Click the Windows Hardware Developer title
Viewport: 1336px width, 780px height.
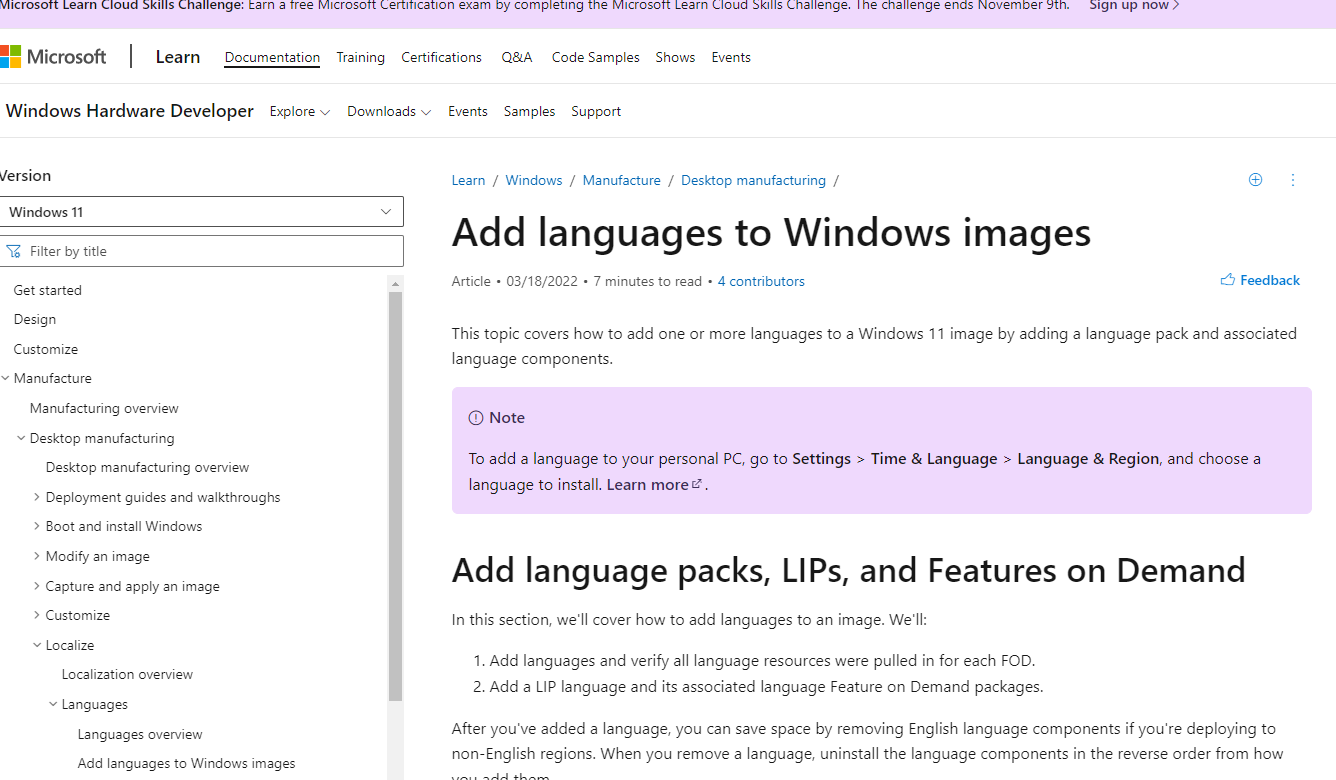point(130,111)
